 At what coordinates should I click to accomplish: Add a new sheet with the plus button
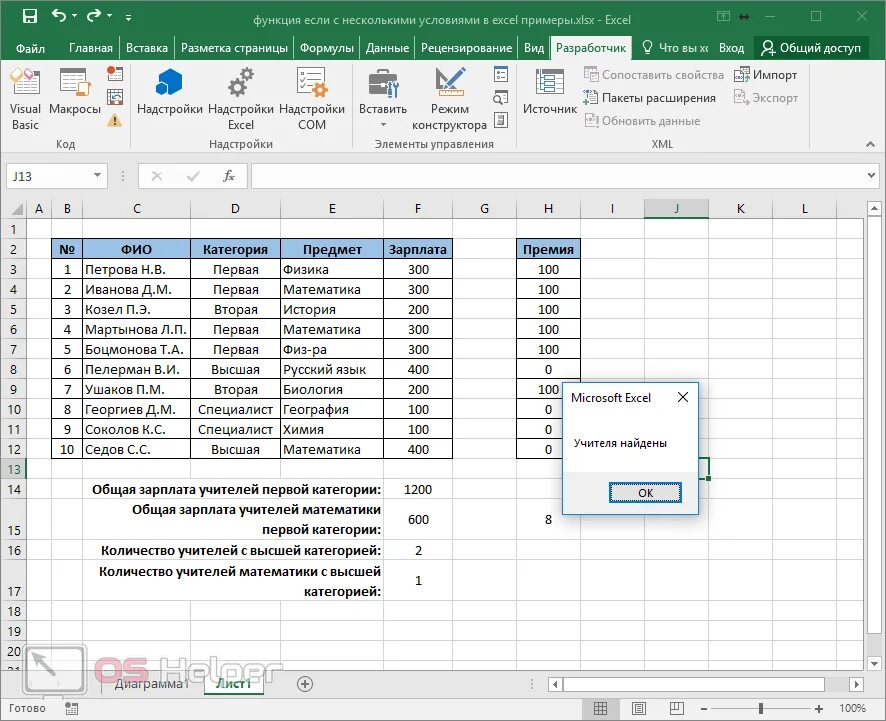point(305,684)
